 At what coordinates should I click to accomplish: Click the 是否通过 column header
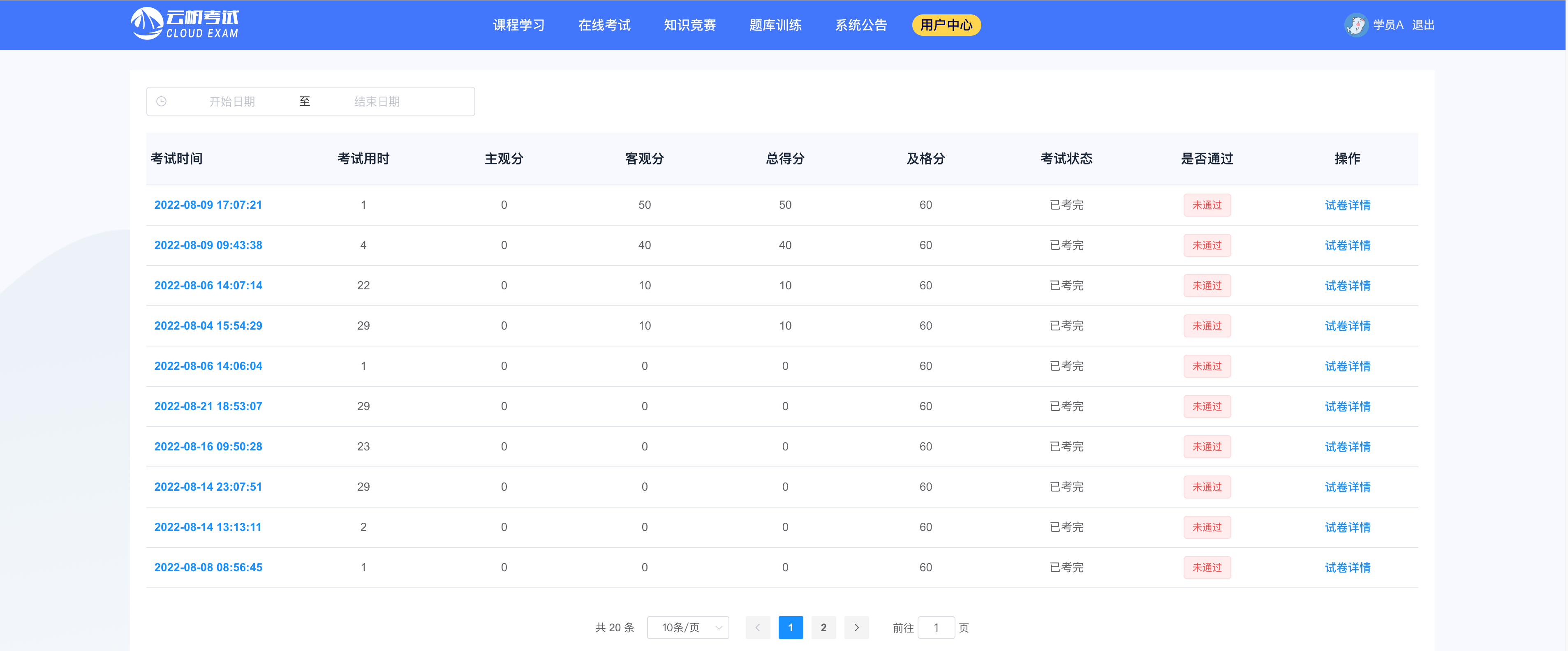(x=1207, y=159)
